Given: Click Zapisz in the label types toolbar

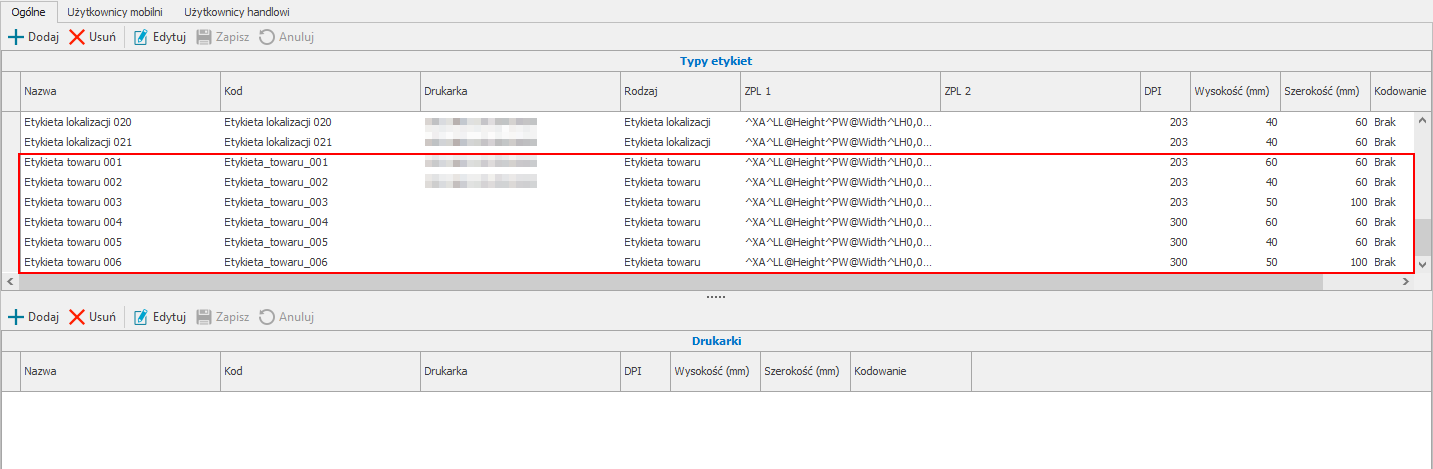Looking at the screenshot, I should pos(222,37).
